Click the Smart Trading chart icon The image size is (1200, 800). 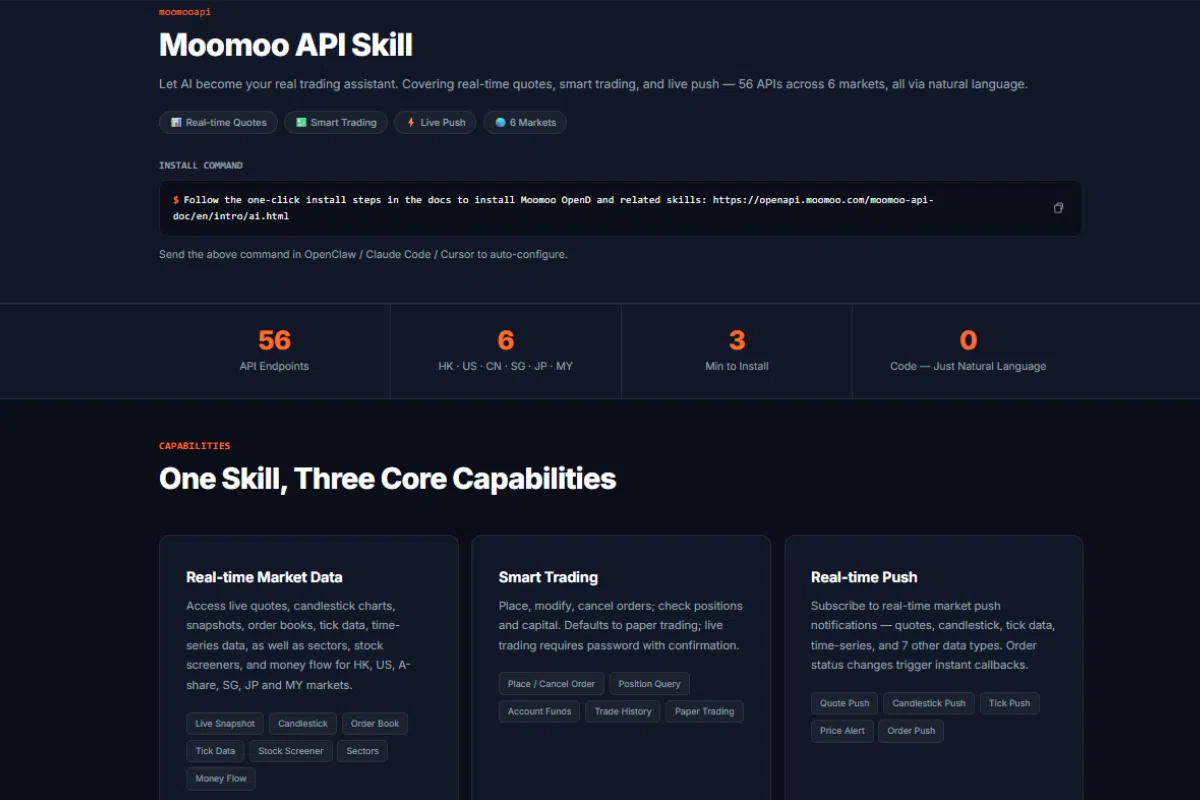click(301, 122)
